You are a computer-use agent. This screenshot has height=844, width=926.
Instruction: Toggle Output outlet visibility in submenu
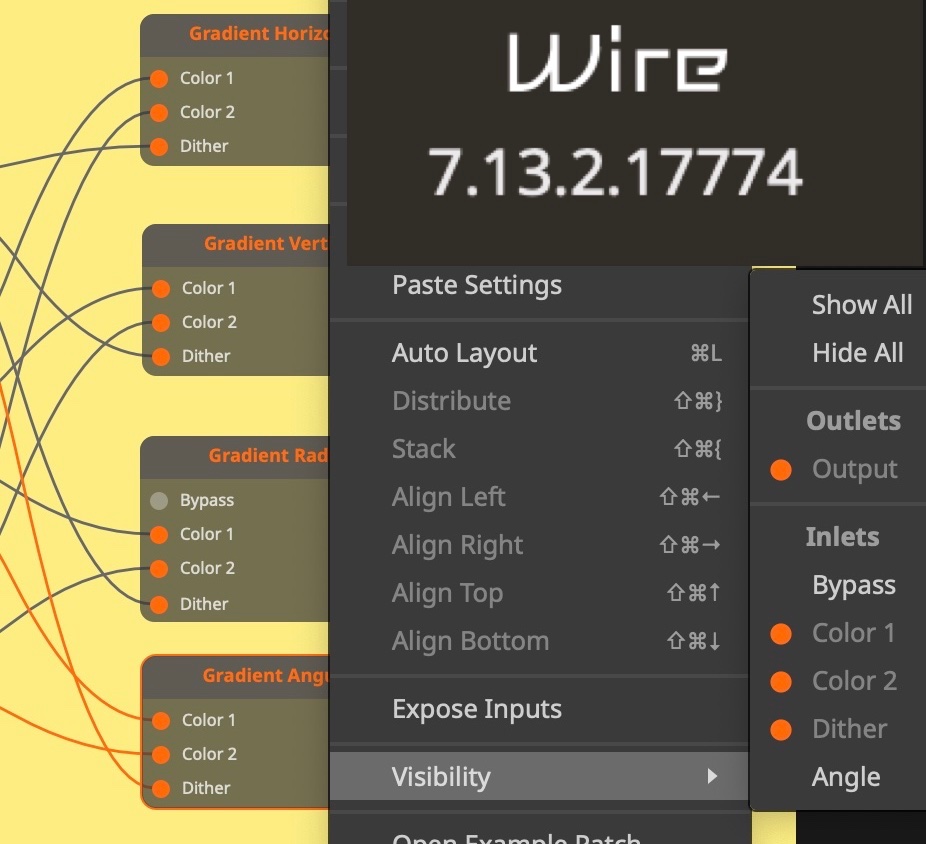853,469
